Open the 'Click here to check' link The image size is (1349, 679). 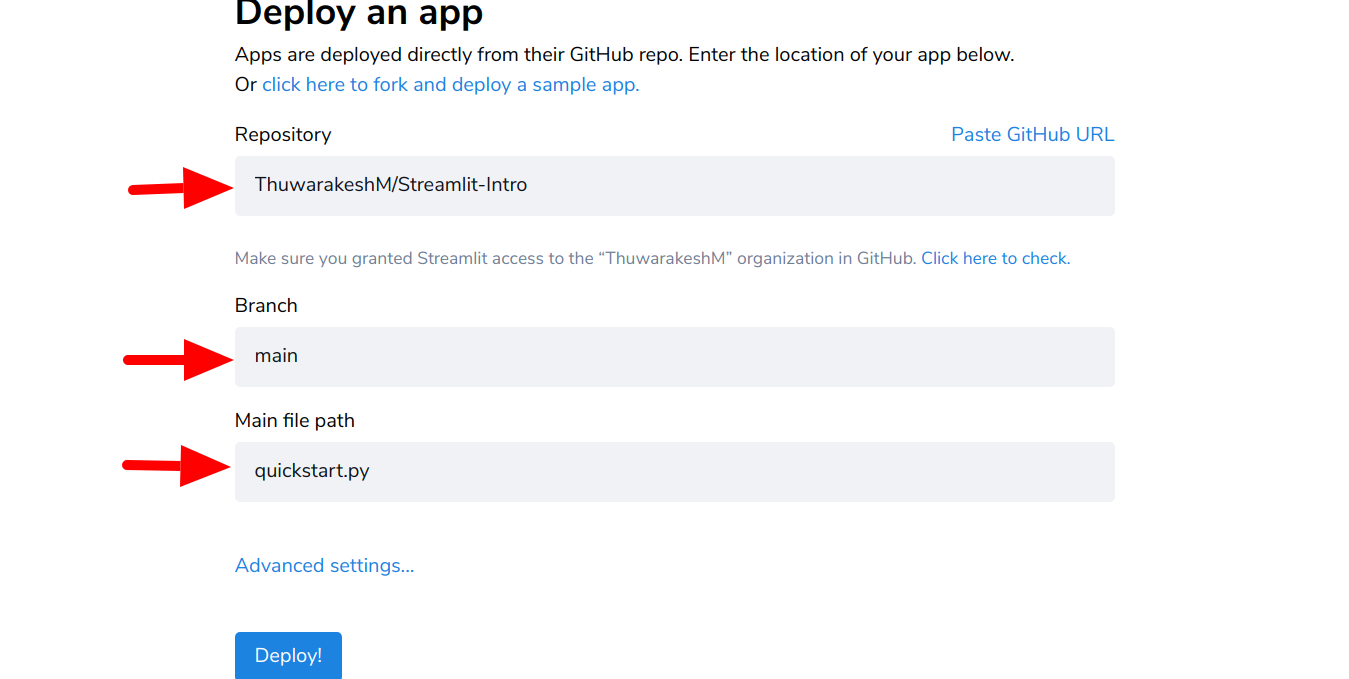[x=995, y=259]
